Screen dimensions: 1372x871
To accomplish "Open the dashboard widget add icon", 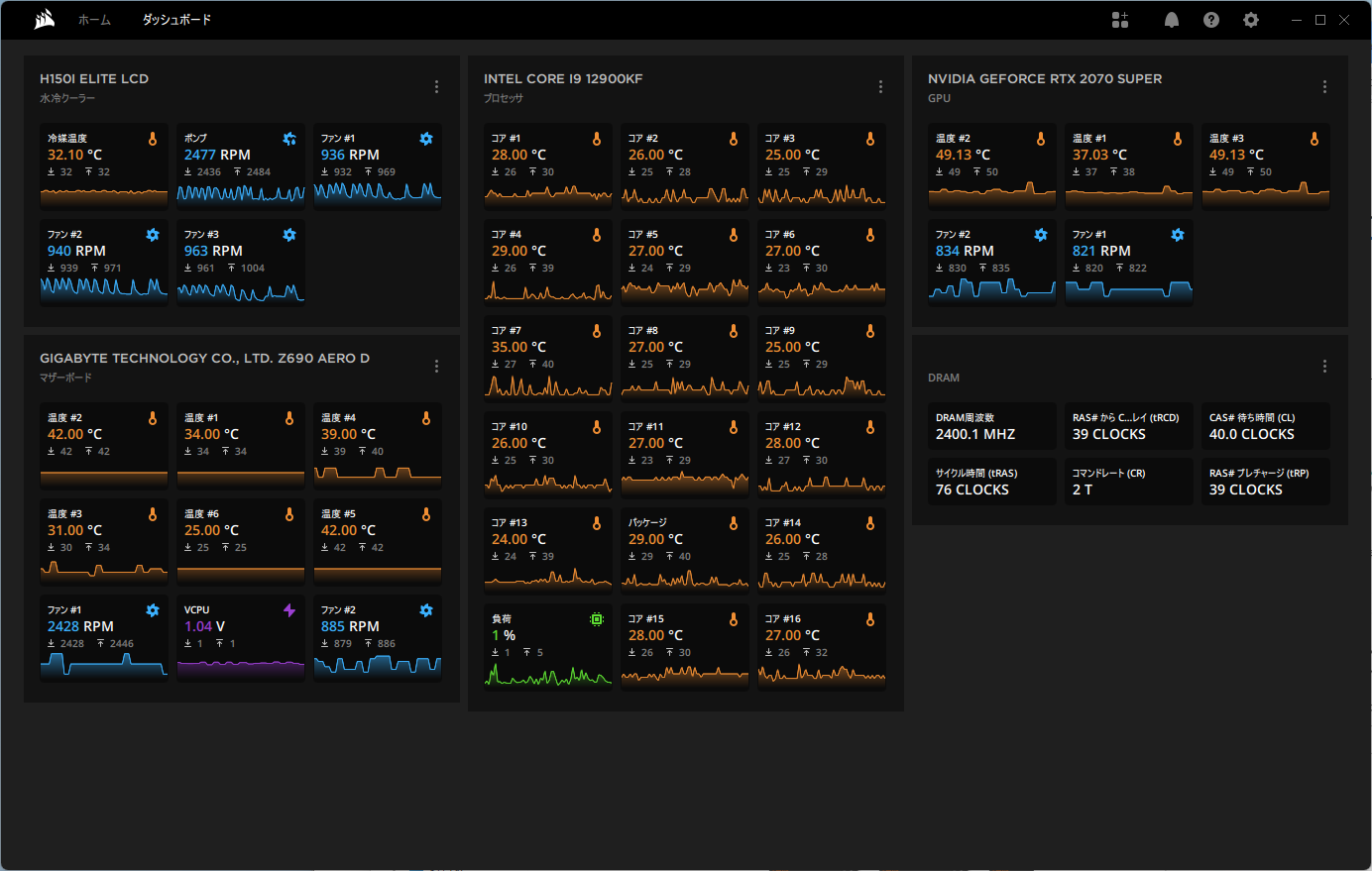I will coord(1120,20).
